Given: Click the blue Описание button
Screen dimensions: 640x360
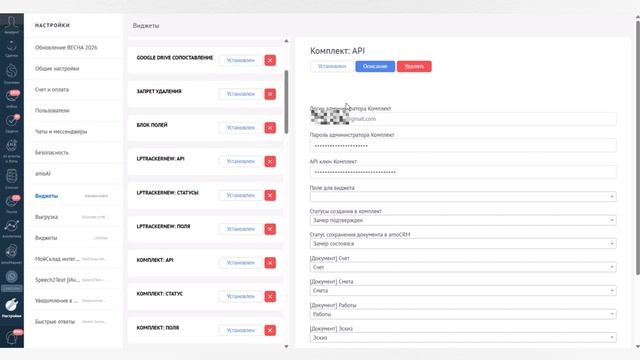Looking at the screenshot, I should point(375,67).
